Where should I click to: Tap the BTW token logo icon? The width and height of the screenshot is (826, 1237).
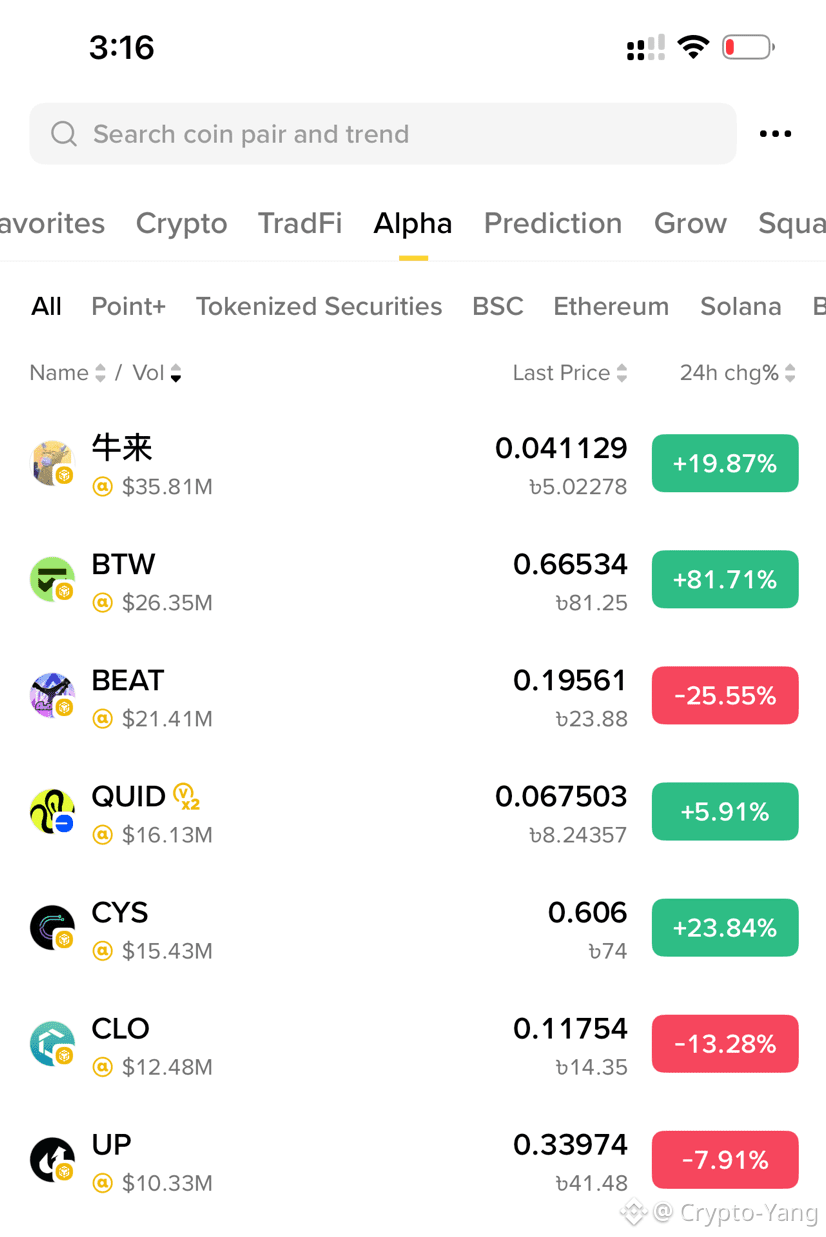[52, 579]
